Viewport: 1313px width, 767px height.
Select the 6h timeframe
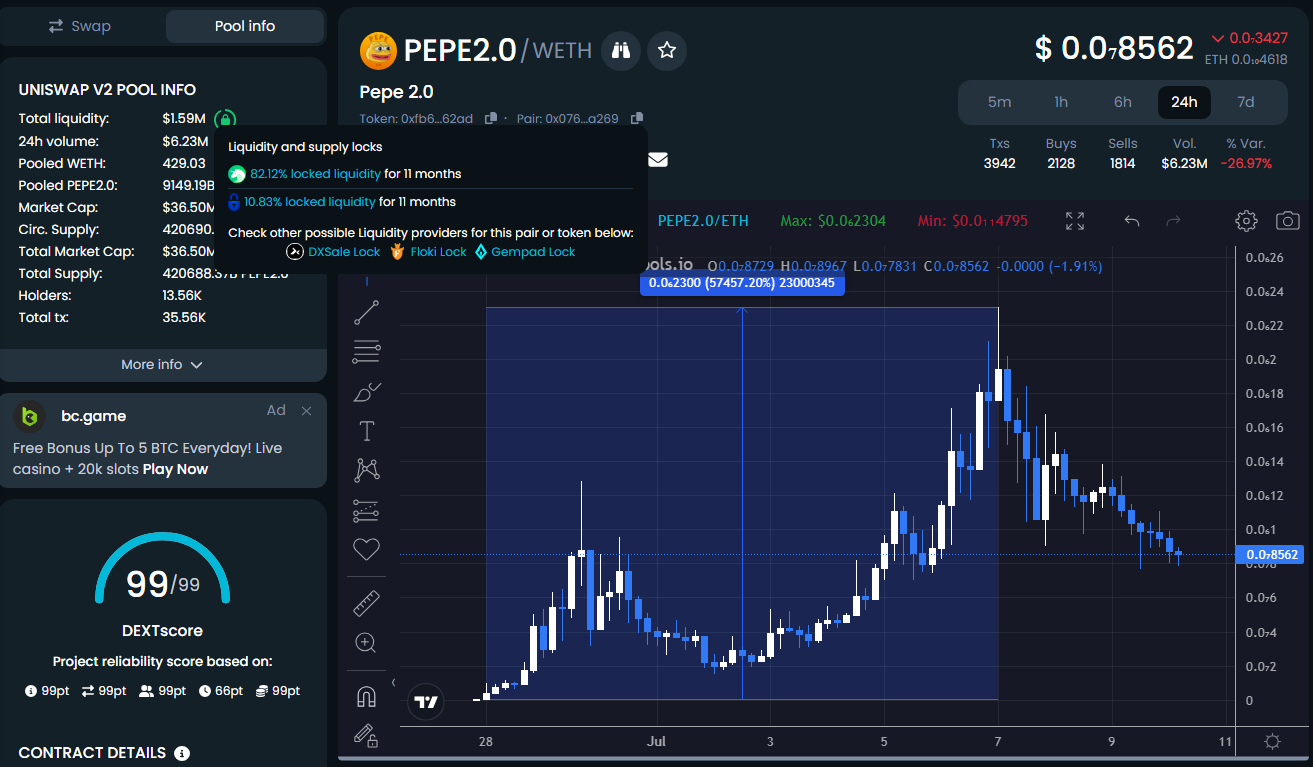point(1123,102)
